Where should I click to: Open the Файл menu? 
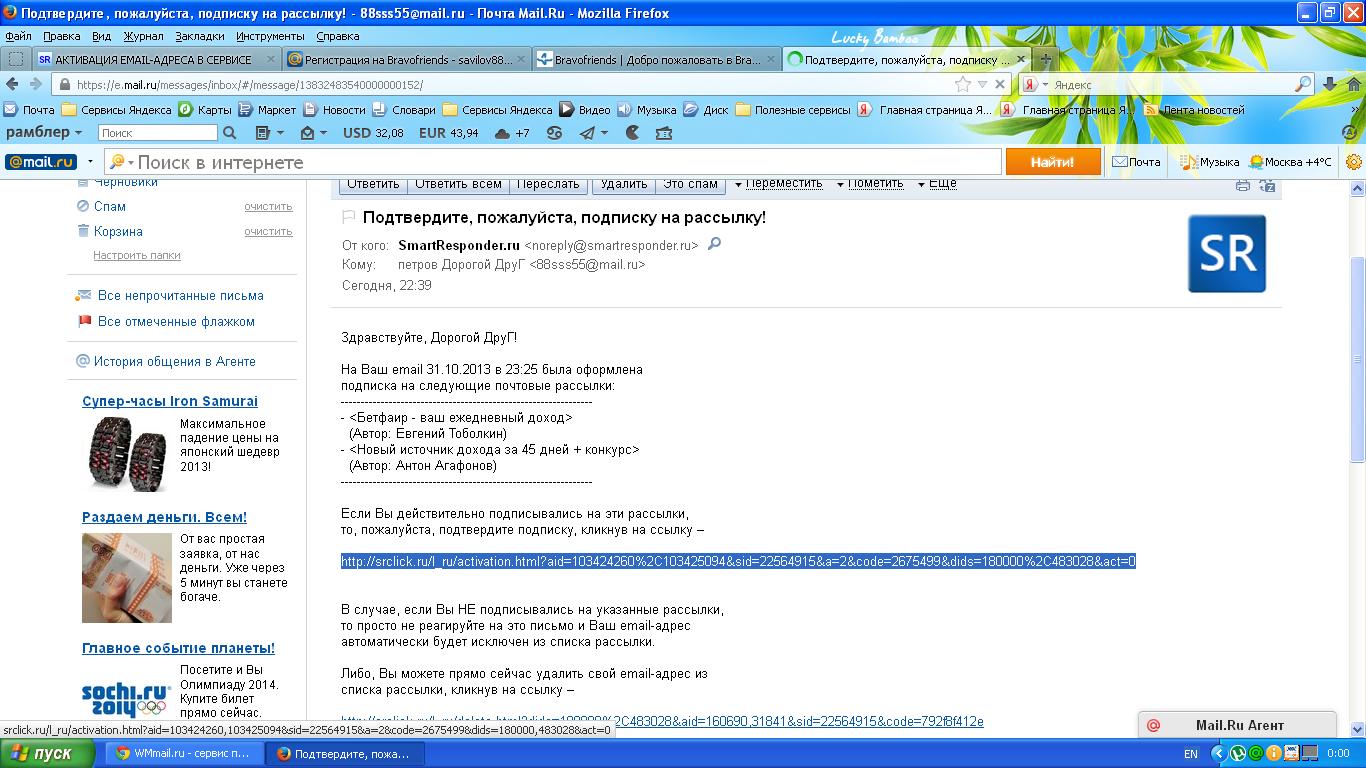pos(18,36)
